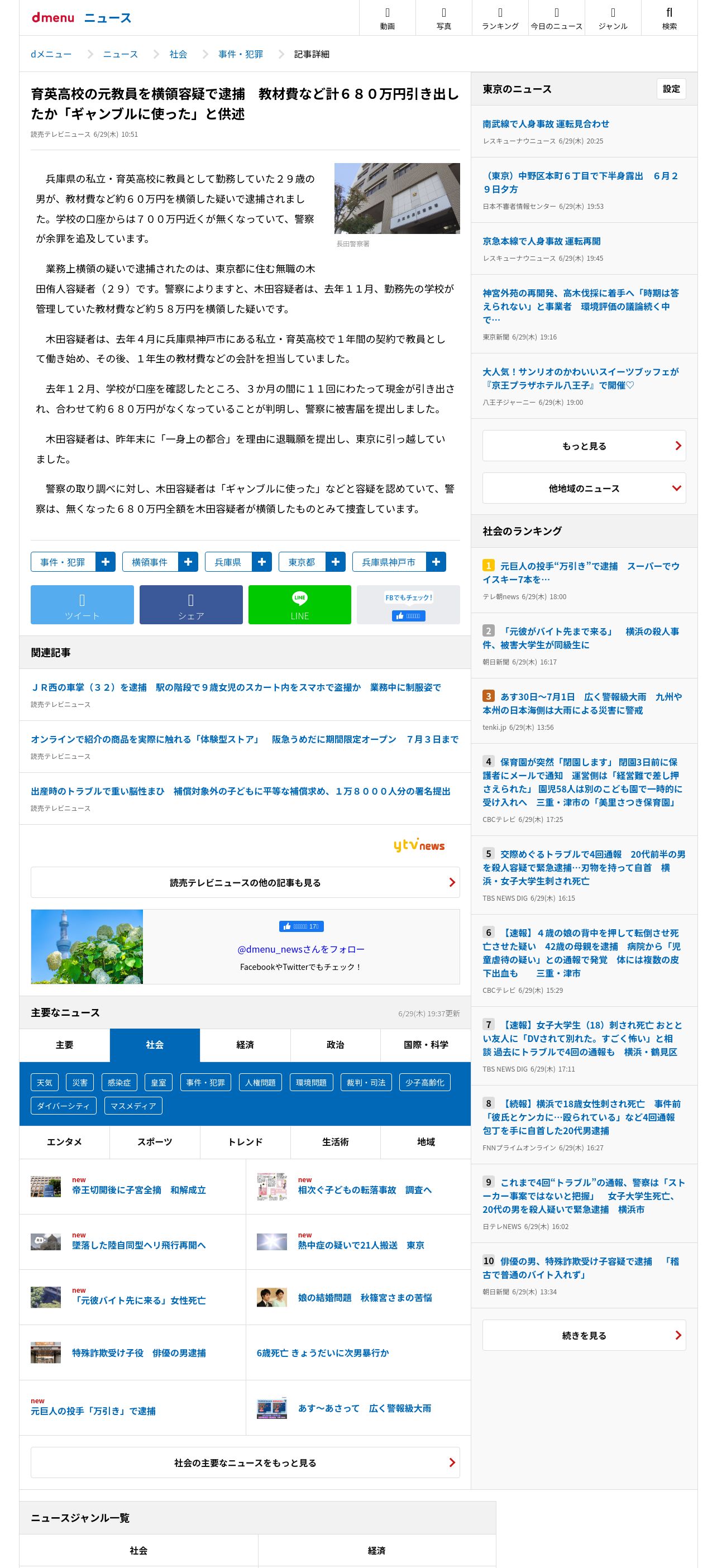717x1568 pixels.
Task: Click the 皇室 subcategory chip
Action: 159,1082
